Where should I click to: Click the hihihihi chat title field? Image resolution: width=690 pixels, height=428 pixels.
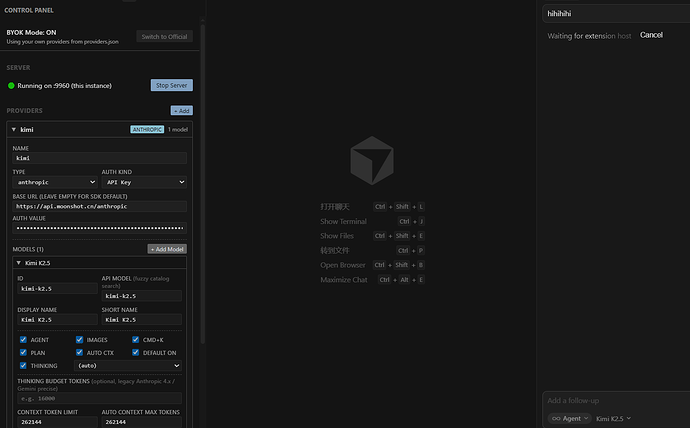pos(616,14)
